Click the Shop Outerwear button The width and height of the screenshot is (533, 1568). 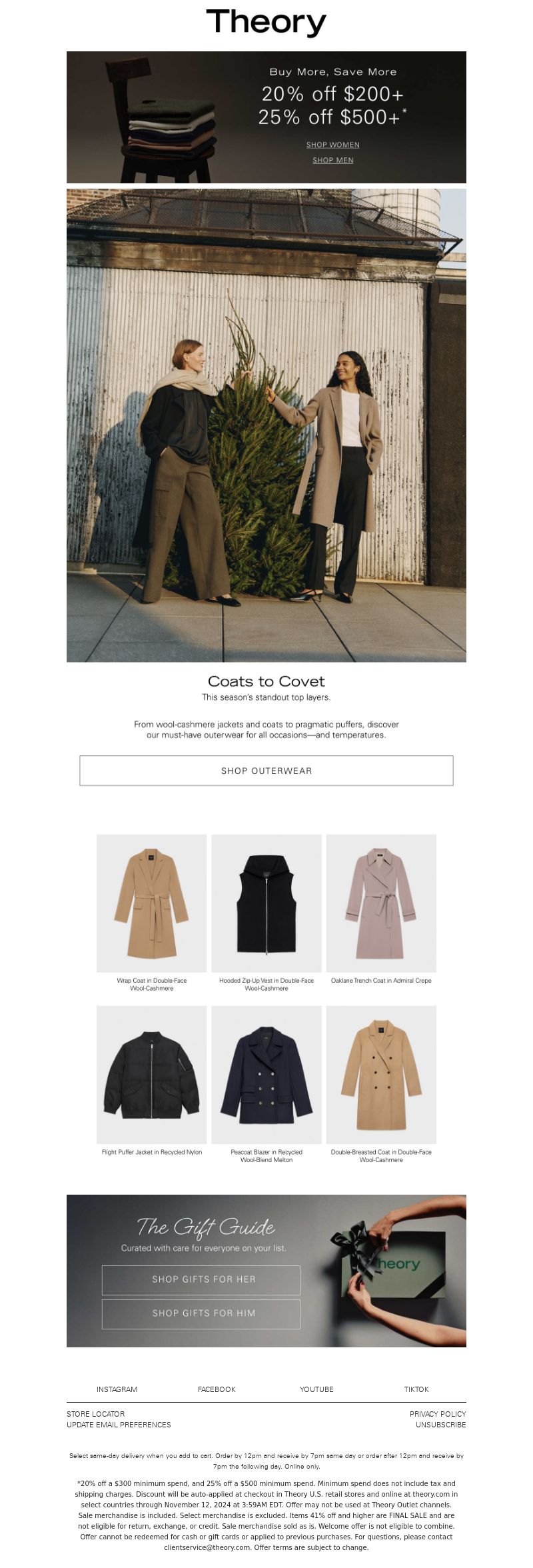(266, 771)
